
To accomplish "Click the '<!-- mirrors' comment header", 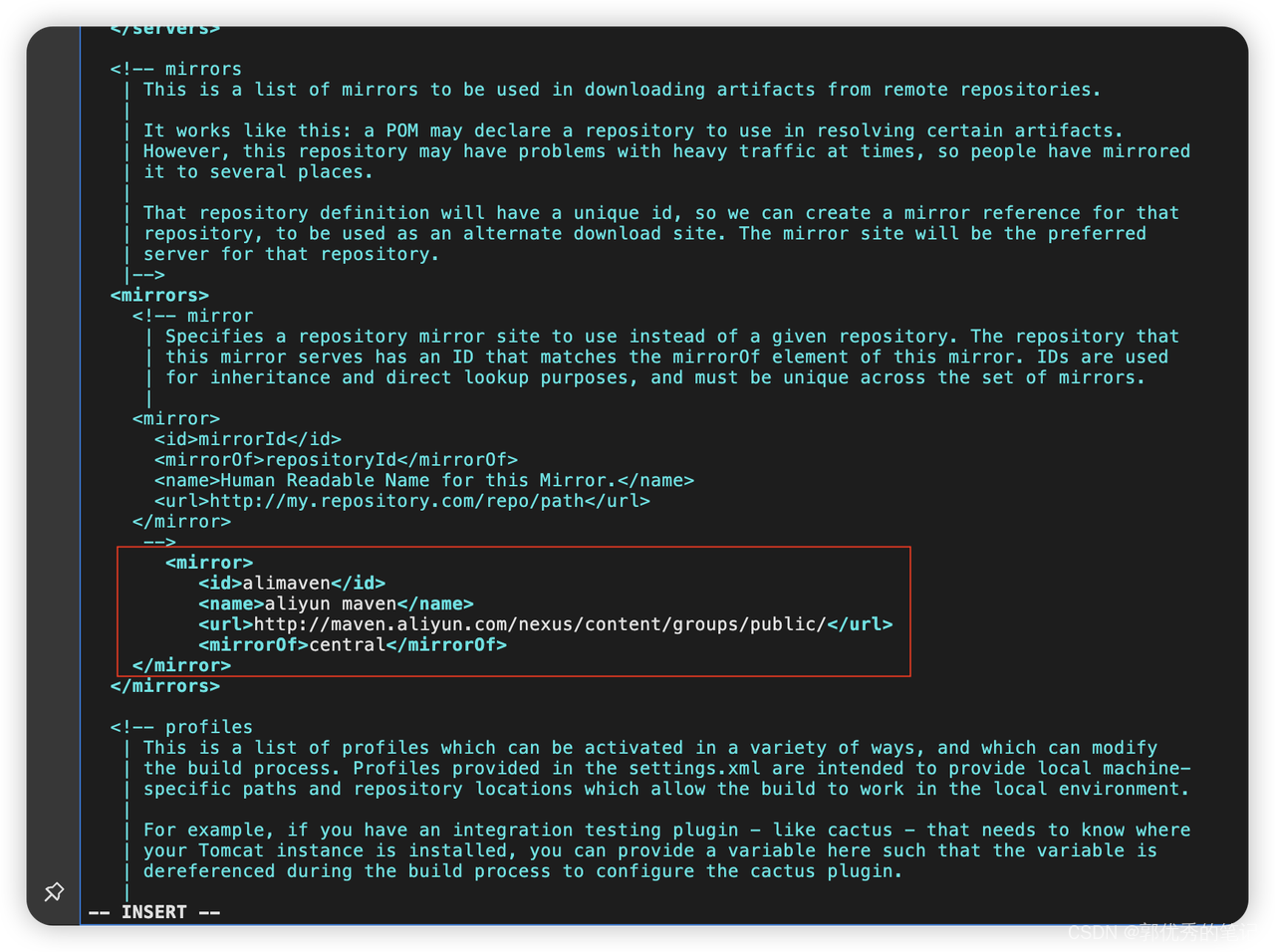I will point(176,69).
